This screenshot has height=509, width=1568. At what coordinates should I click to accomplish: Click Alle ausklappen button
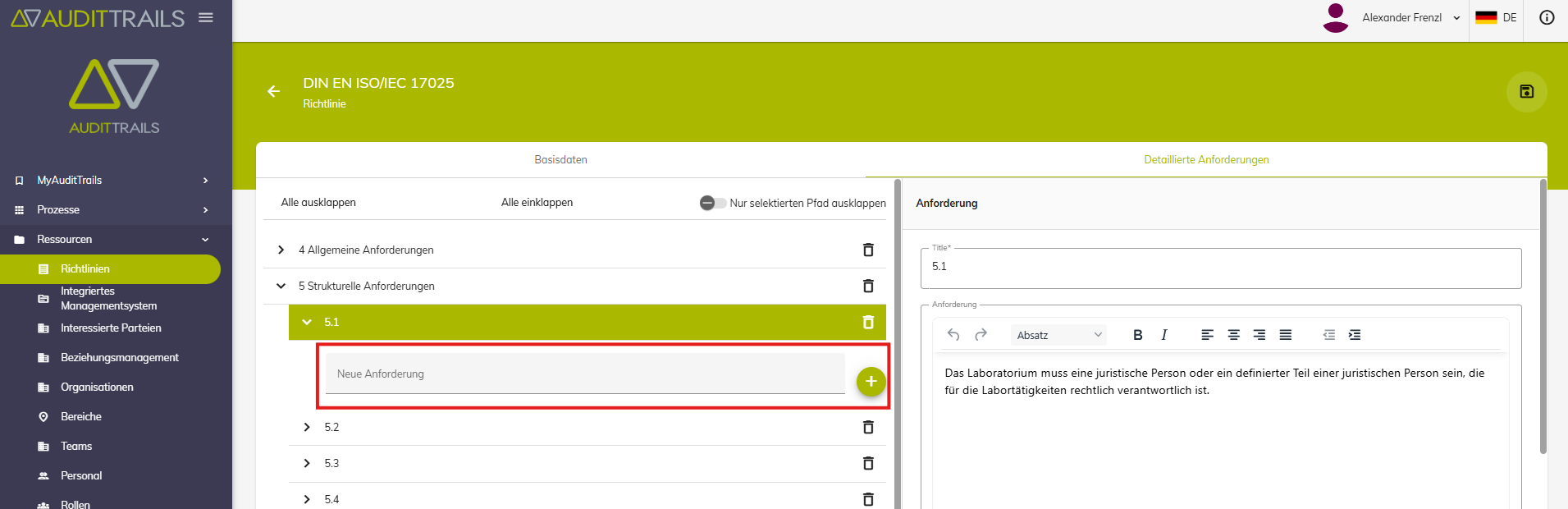point(318,202)
